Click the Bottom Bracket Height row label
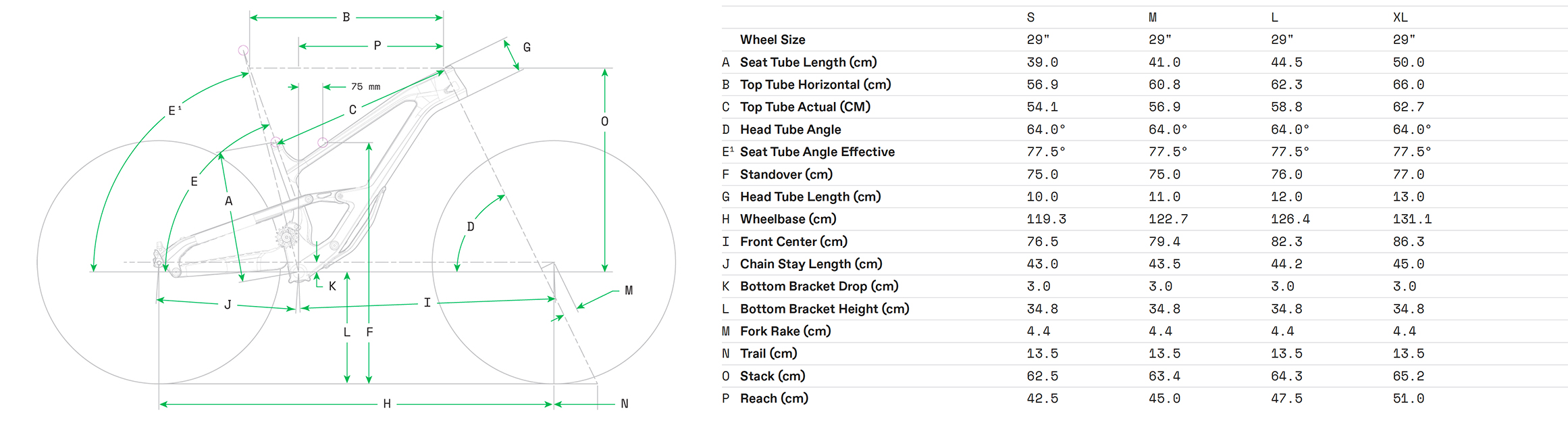 [825, 309]
